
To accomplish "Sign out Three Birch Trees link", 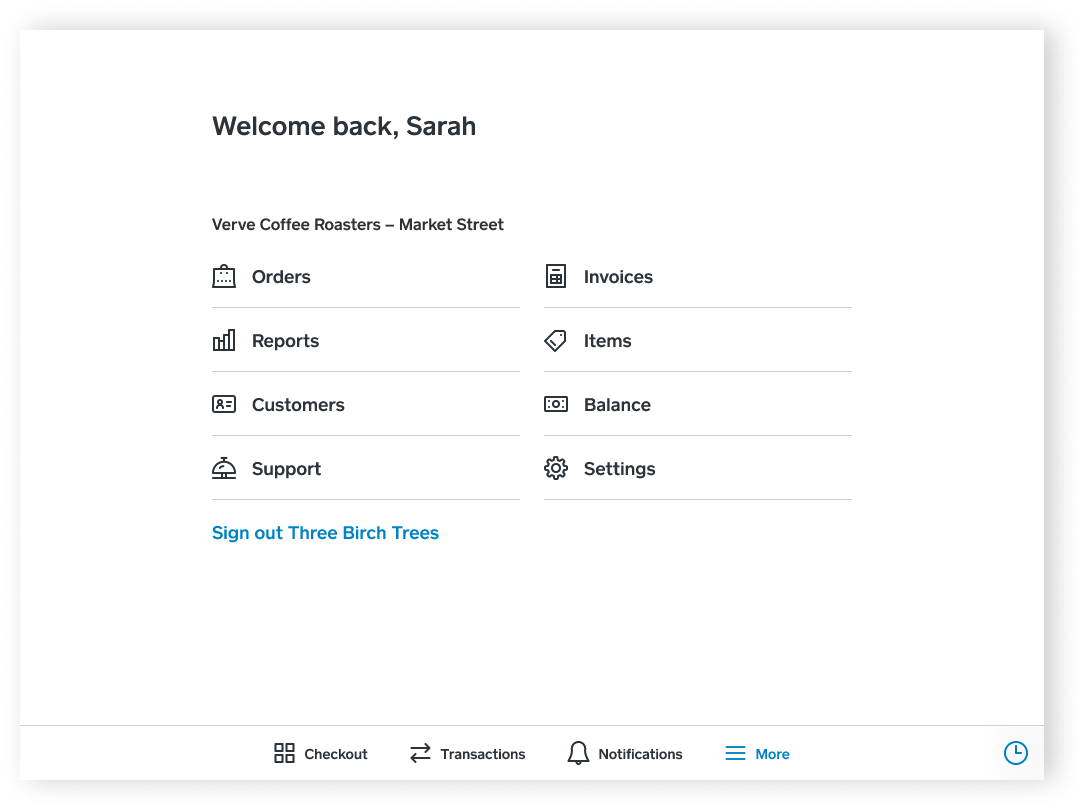I will pyautogui.click(x=325, y=533).
